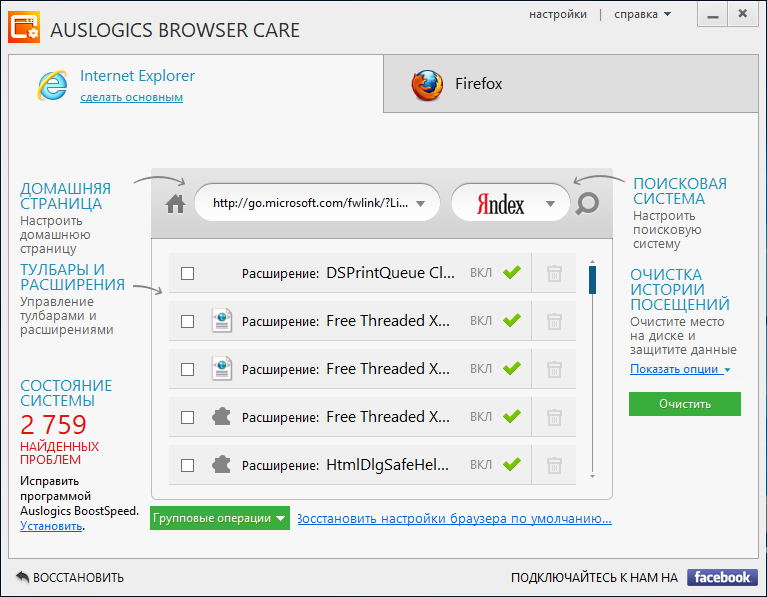Click the 2 759 found problems count
This screenshot has width=767, height=597.
pos(53,425)
